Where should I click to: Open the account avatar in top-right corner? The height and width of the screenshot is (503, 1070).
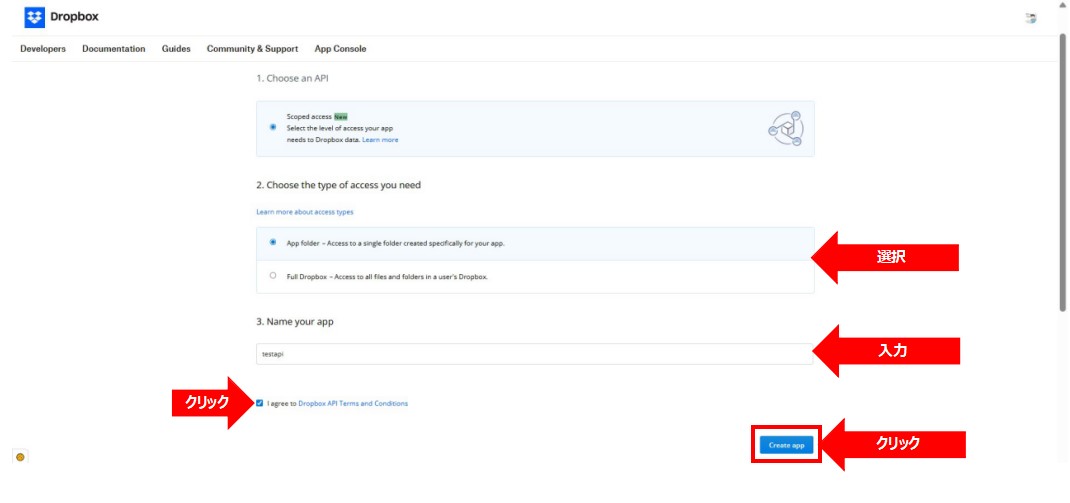click(1031, 18)
